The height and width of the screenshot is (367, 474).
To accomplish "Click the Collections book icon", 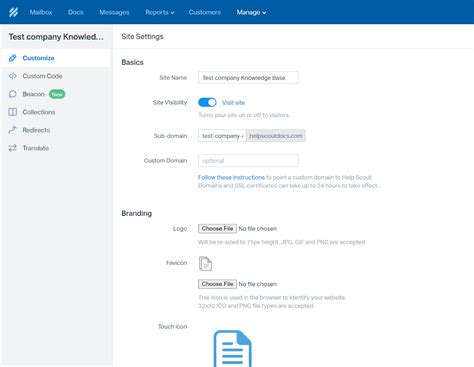I will pos(13,112).
